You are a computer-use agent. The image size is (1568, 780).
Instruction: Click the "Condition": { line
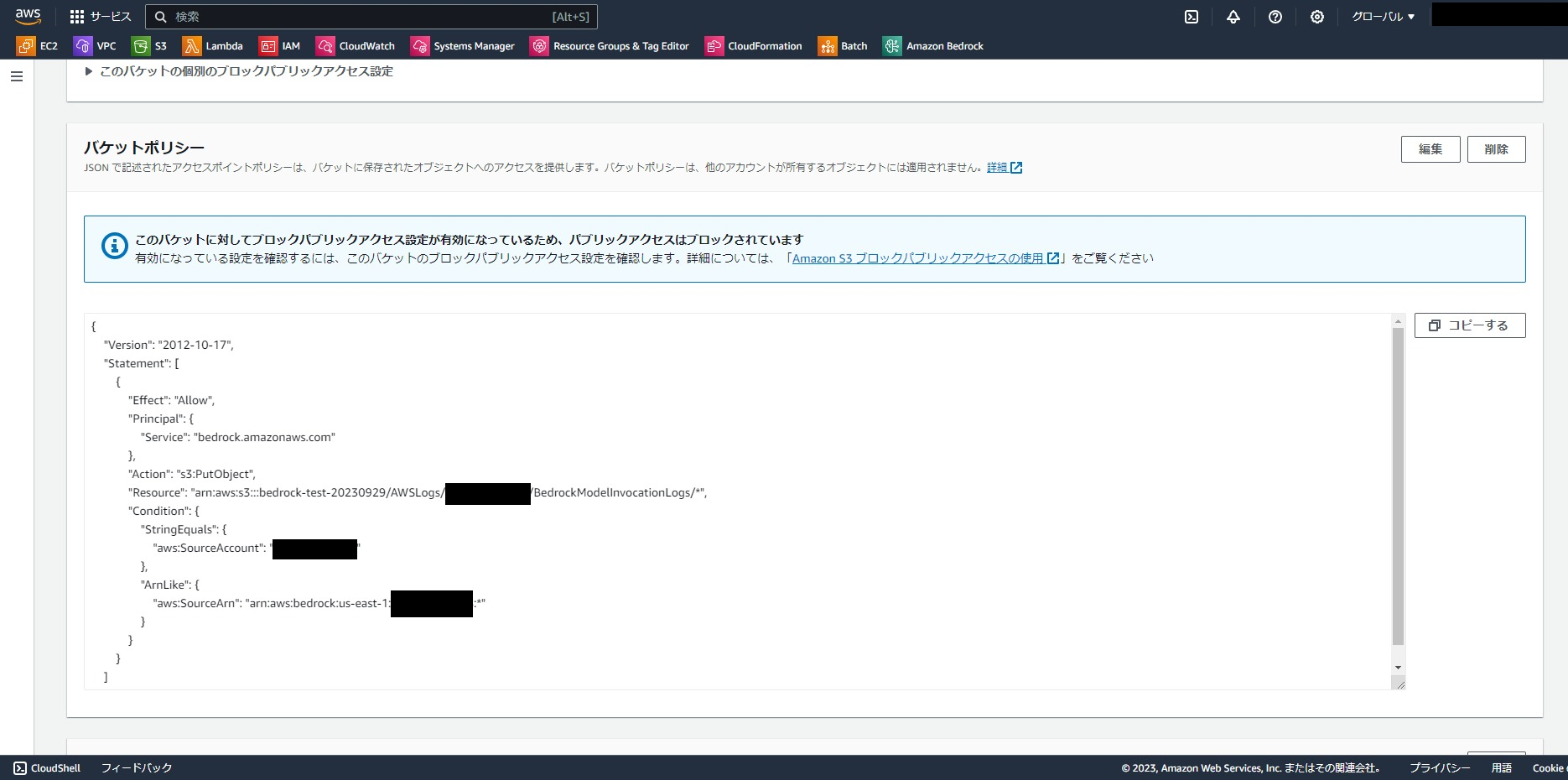point(164,511)
